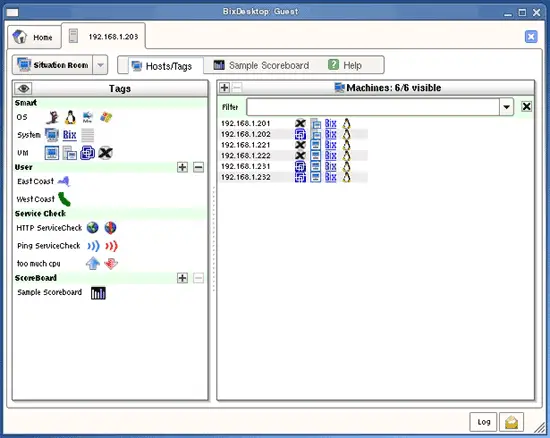This screenshot has width=550, height=438.
Task: Open the Sample Scoreboard bar chart icon
Action: click(x=98, y=293)
